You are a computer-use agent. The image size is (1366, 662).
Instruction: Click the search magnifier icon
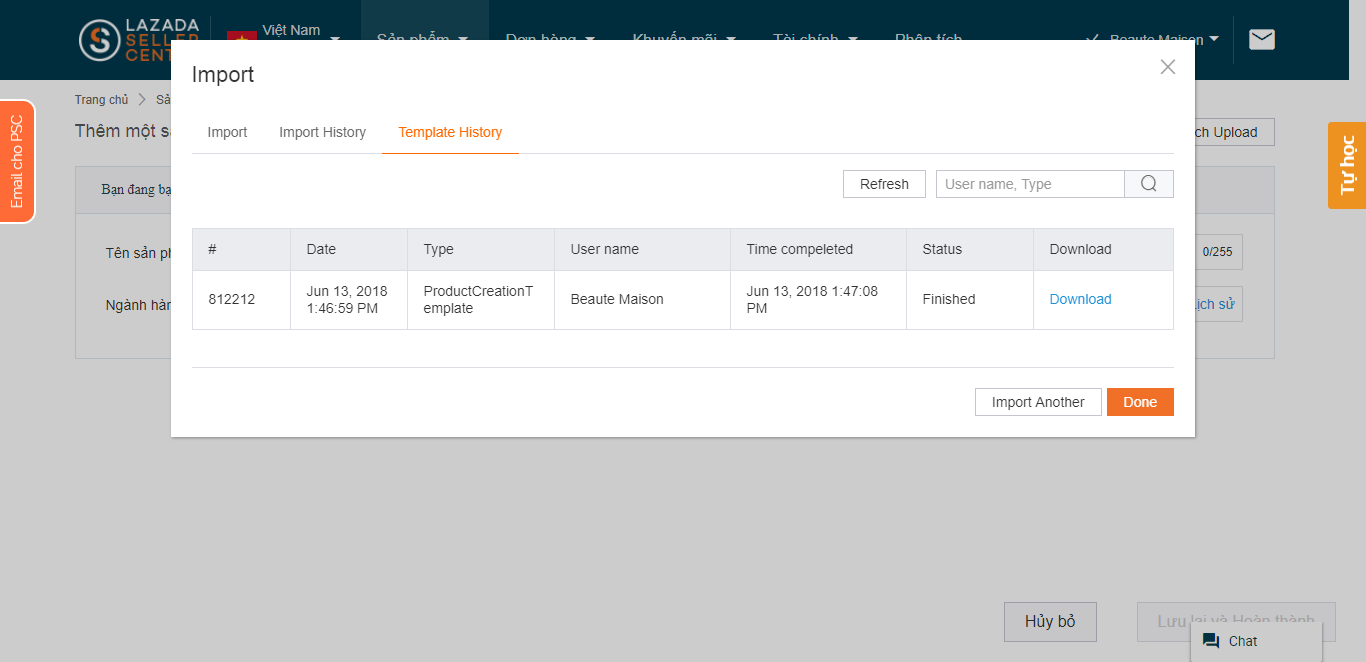pyautogui.click(x=1148, y=184)
